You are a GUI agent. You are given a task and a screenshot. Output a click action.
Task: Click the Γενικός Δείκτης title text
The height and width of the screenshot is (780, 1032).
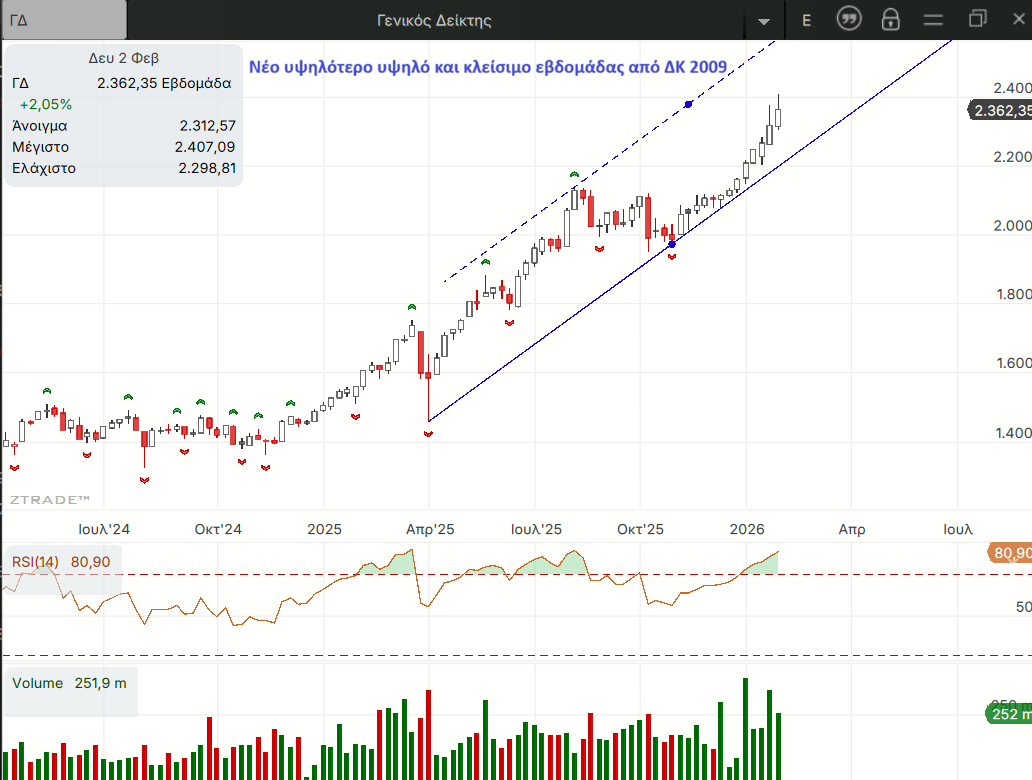(x=434, y=20)
